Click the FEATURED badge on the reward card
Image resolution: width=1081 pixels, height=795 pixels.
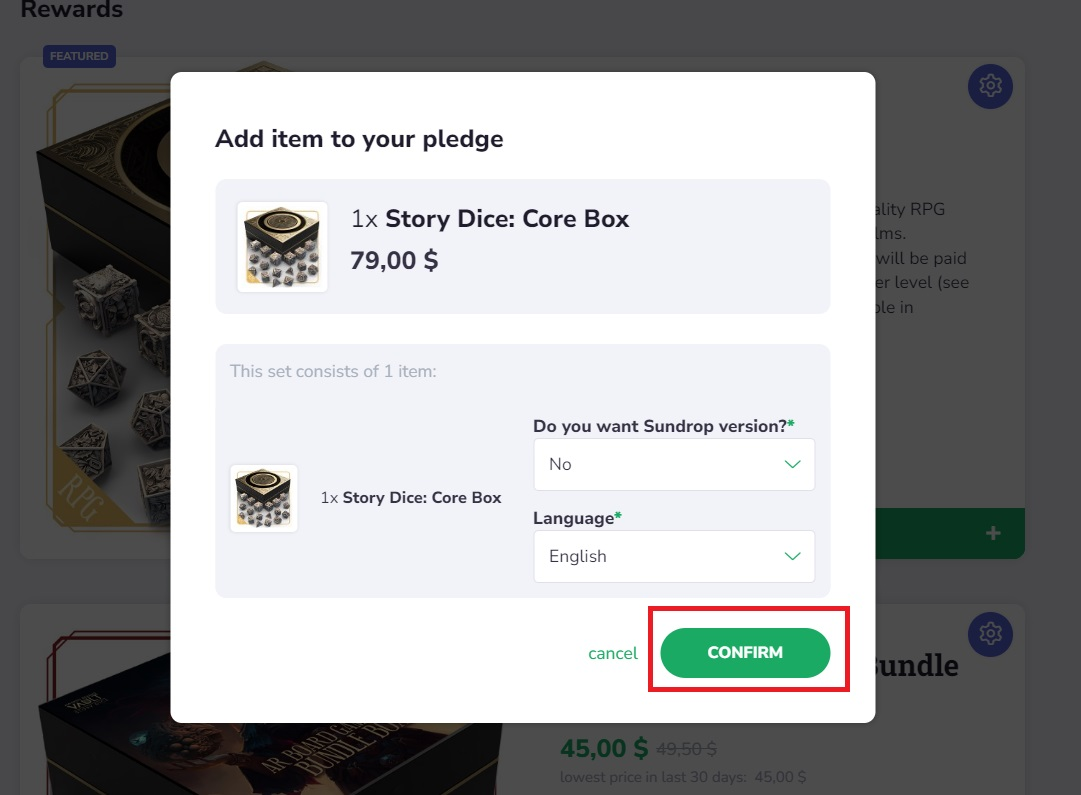pyautogui.click(x=79, y=56)
